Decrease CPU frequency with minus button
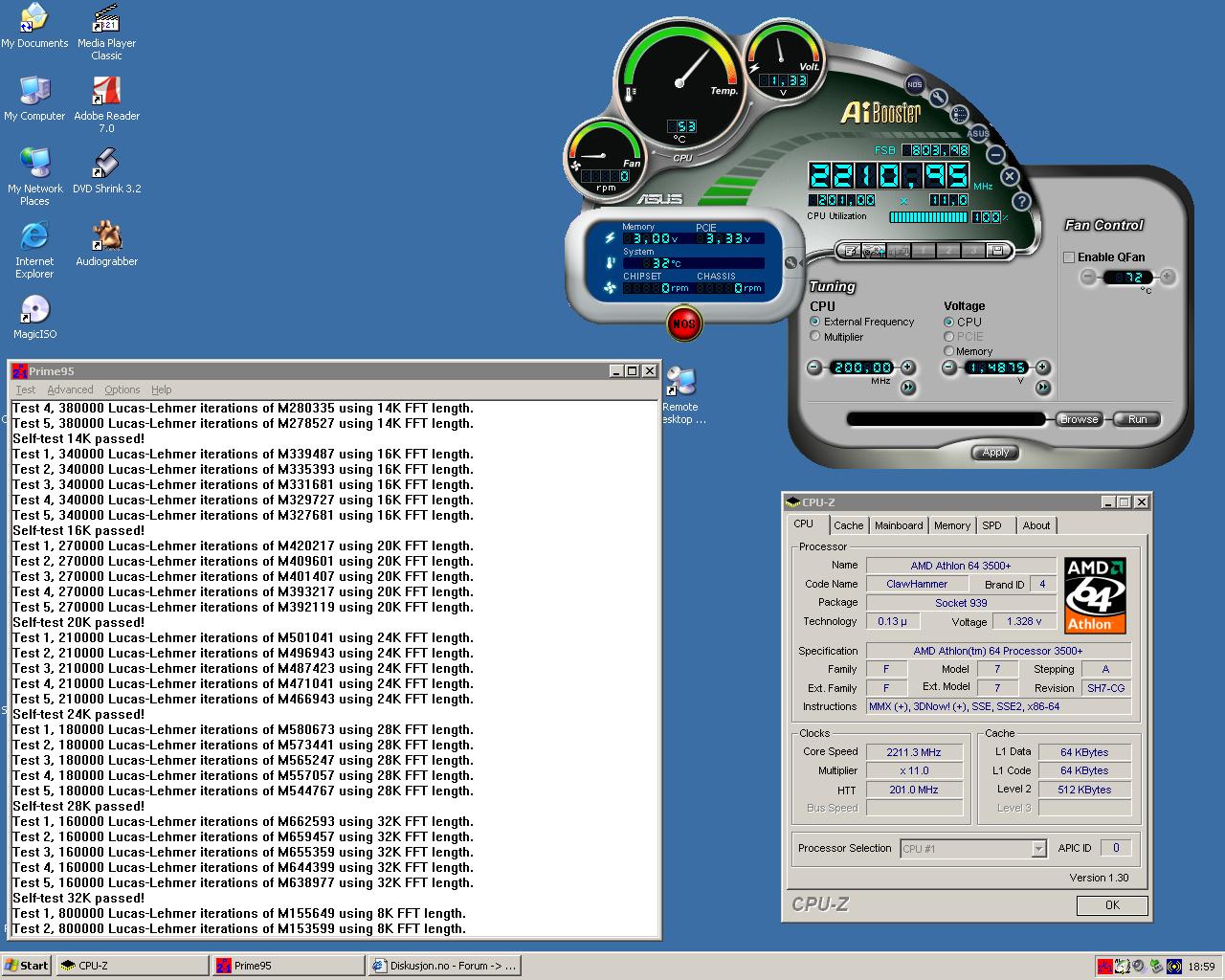This screenshot has width=1225, height=980. coord(814,367)
